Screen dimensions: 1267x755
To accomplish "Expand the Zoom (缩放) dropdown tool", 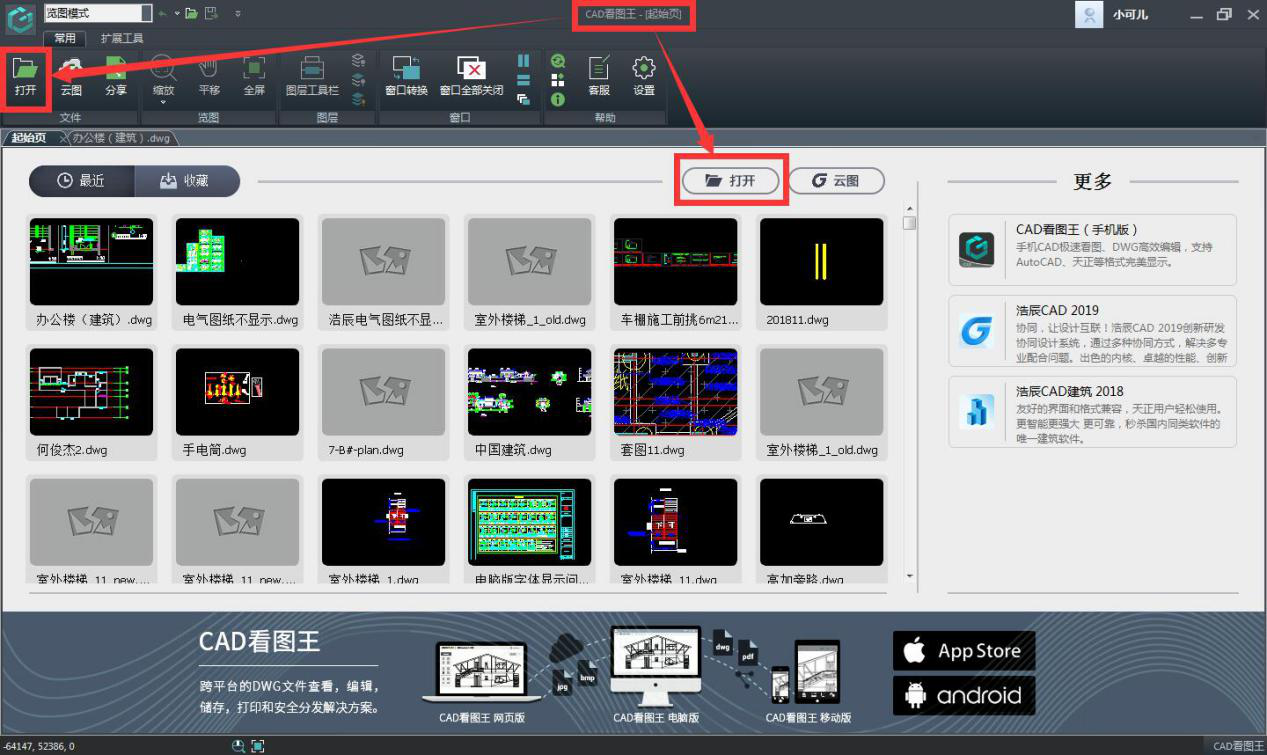I will coord(163,80).
